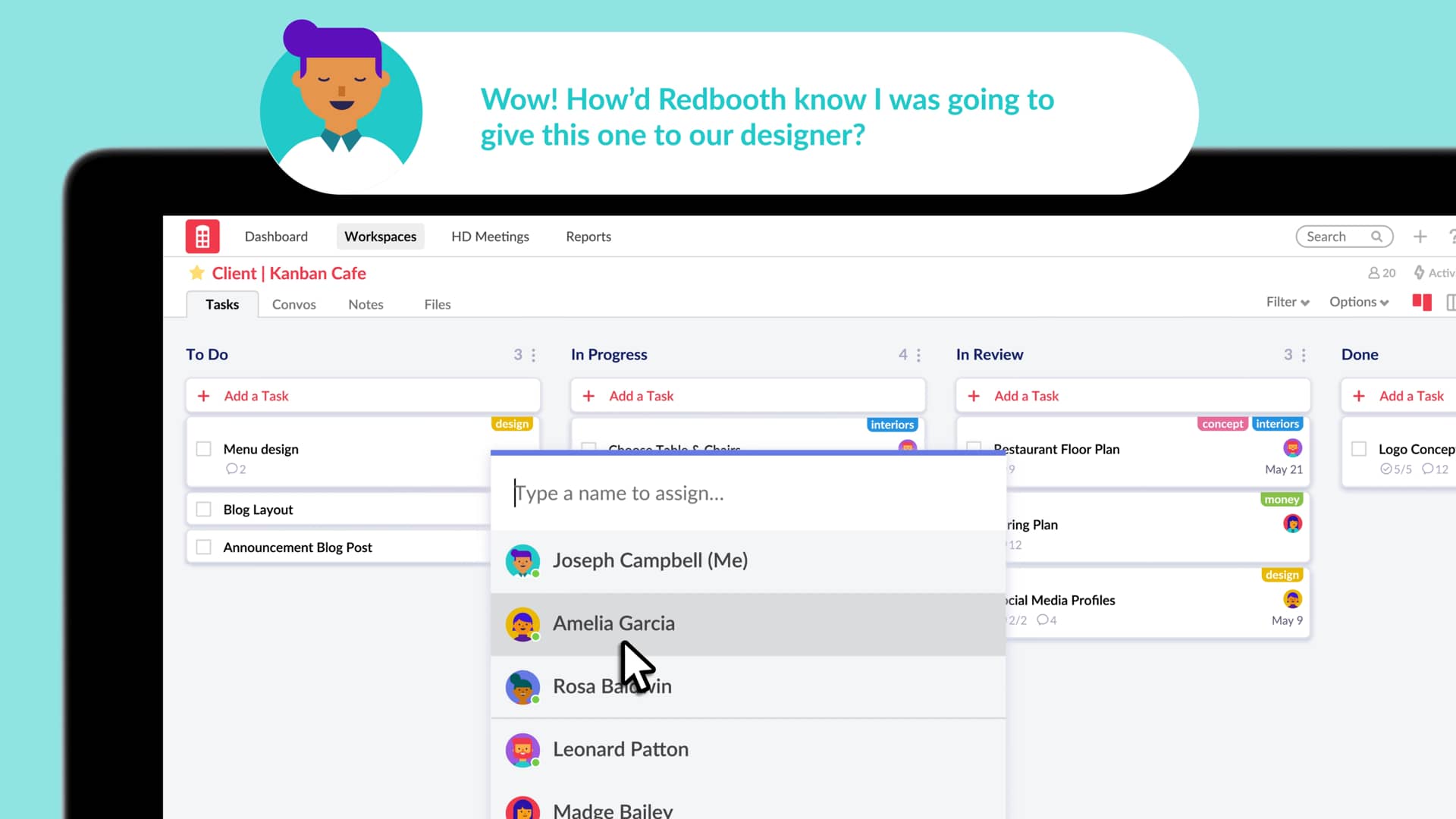The width and height of the screenshot is (1456, 819).
Task: Assign task to Amelia Garcia
Action: coord(748,624)
